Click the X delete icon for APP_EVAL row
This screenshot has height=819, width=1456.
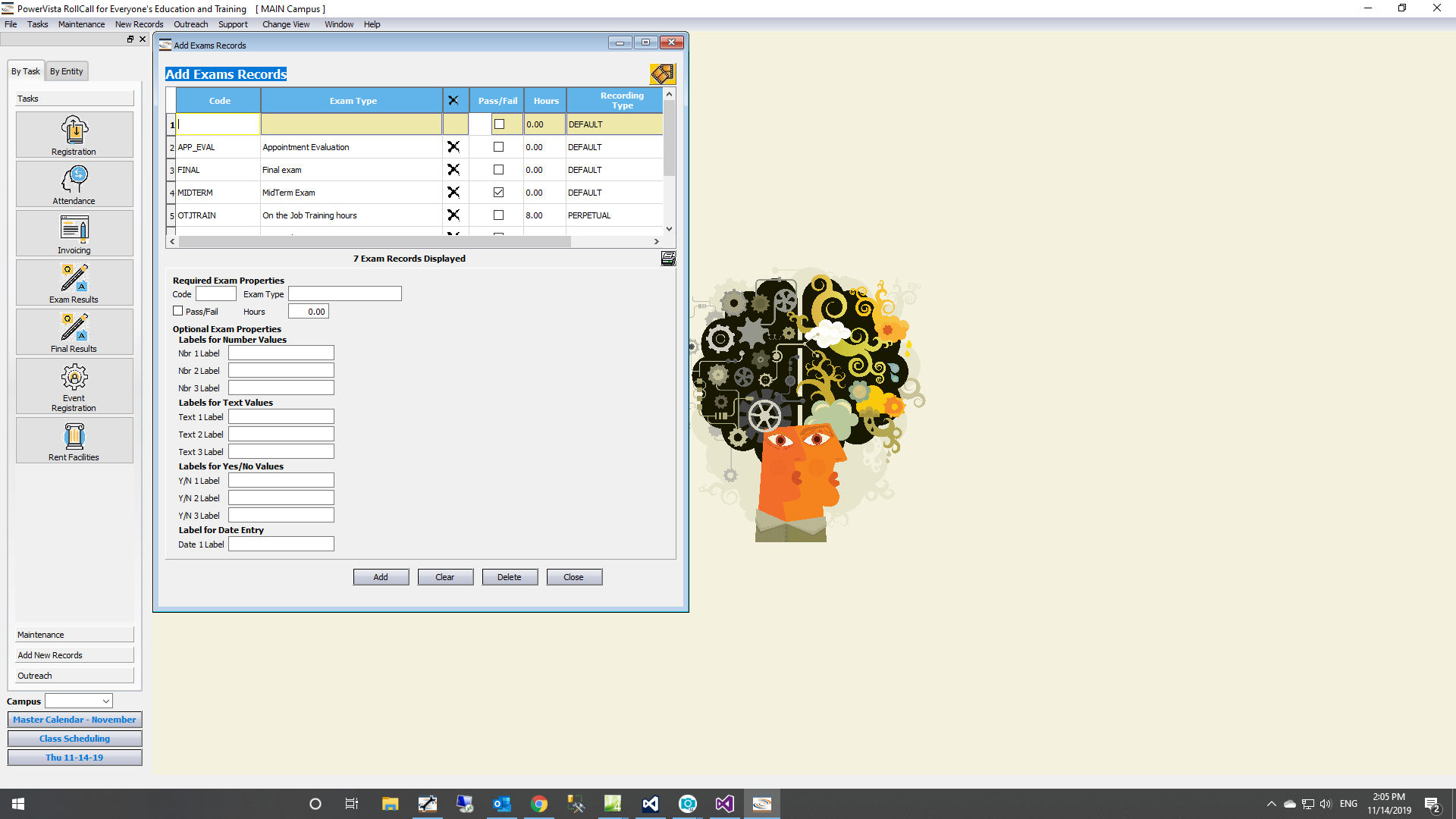coord(453,147)
